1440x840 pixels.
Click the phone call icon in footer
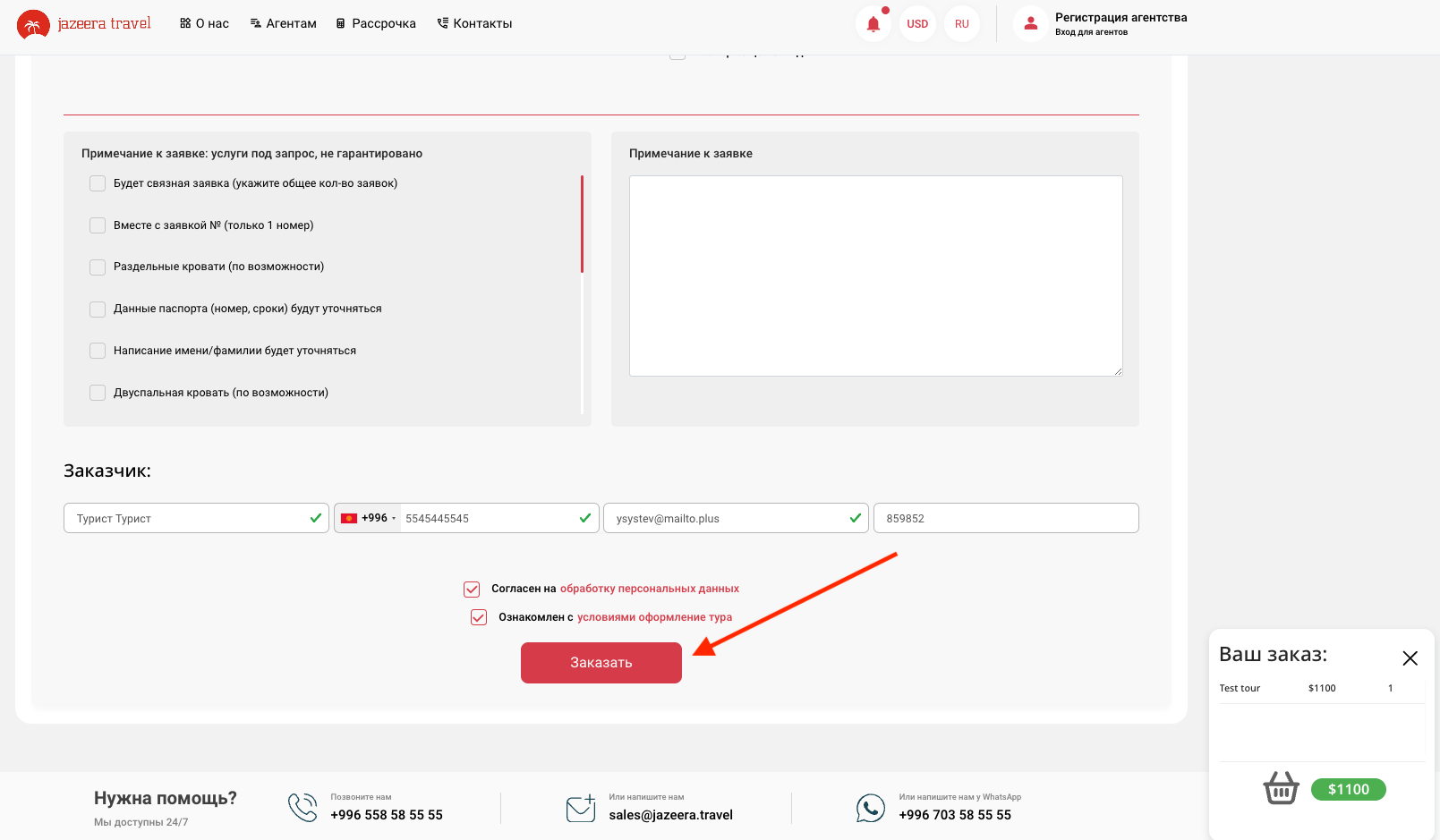(x=302, y=807)
